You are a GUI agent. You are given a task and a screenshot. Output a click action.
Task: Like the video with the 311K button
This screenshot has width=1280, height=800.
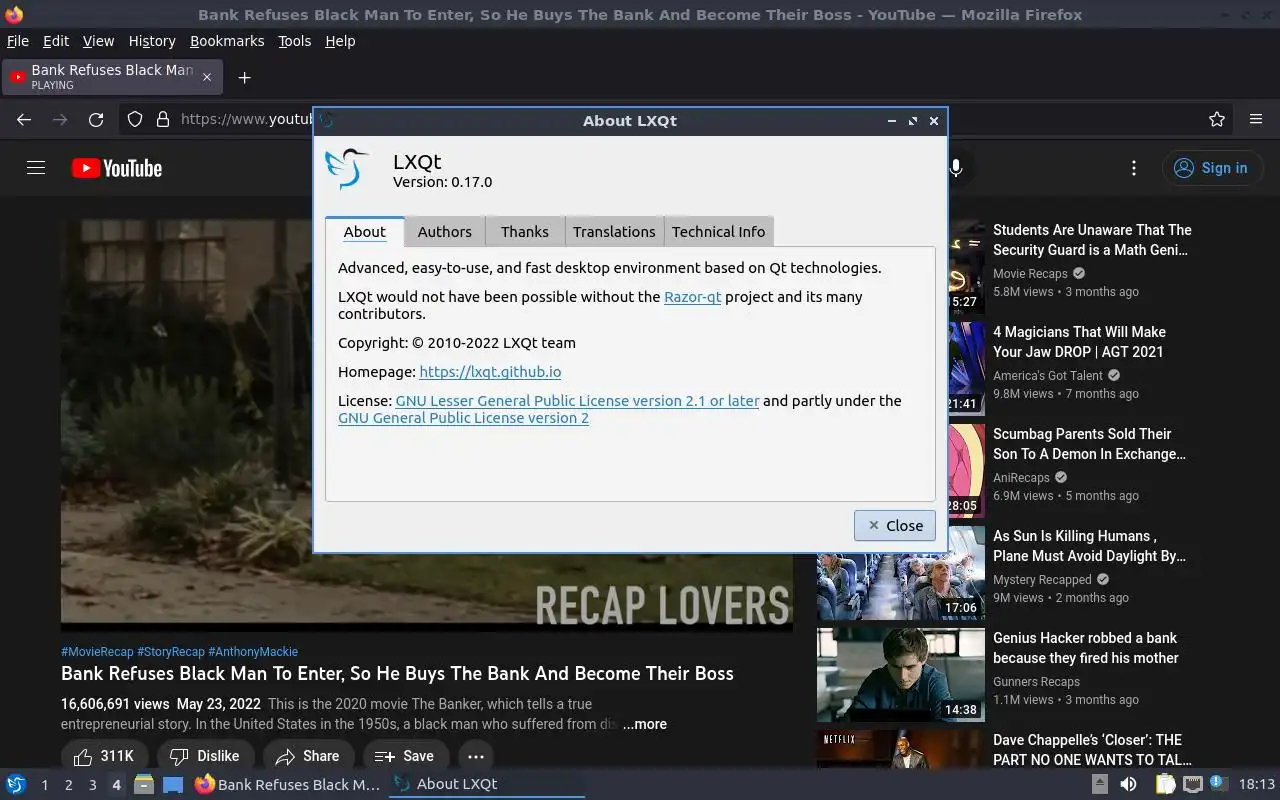click(x=105, y=756)
